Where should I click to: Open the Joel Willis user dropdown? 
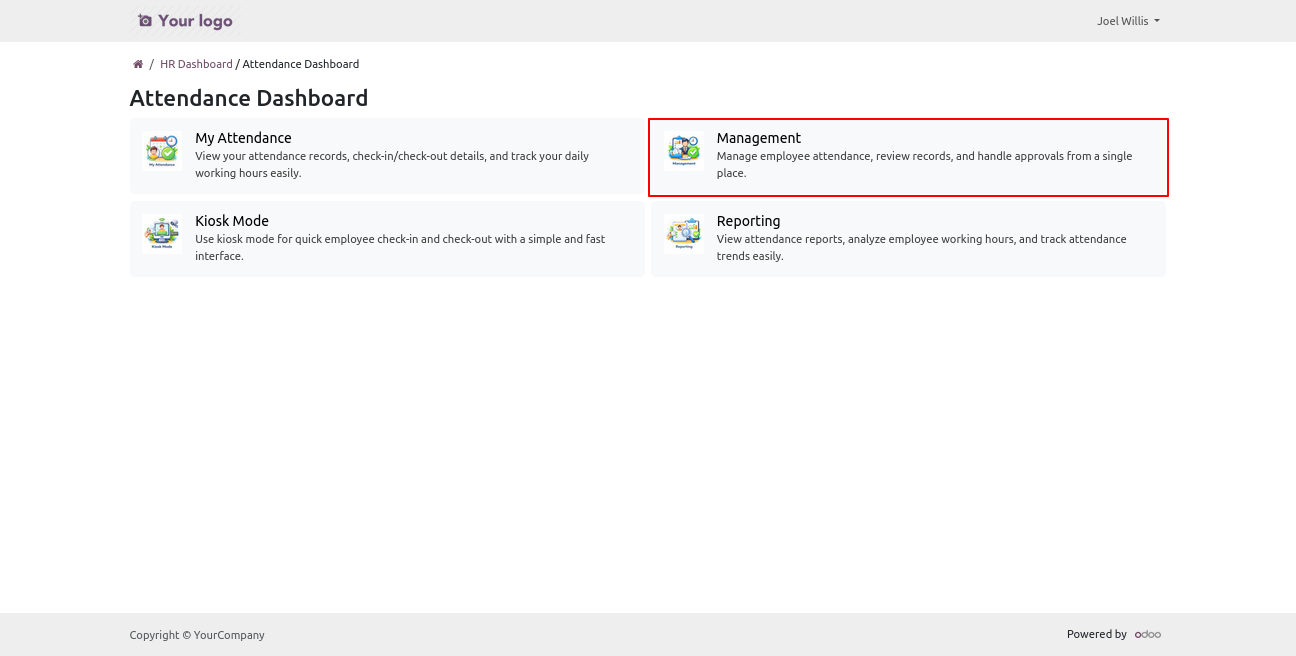coord(1127,21)
